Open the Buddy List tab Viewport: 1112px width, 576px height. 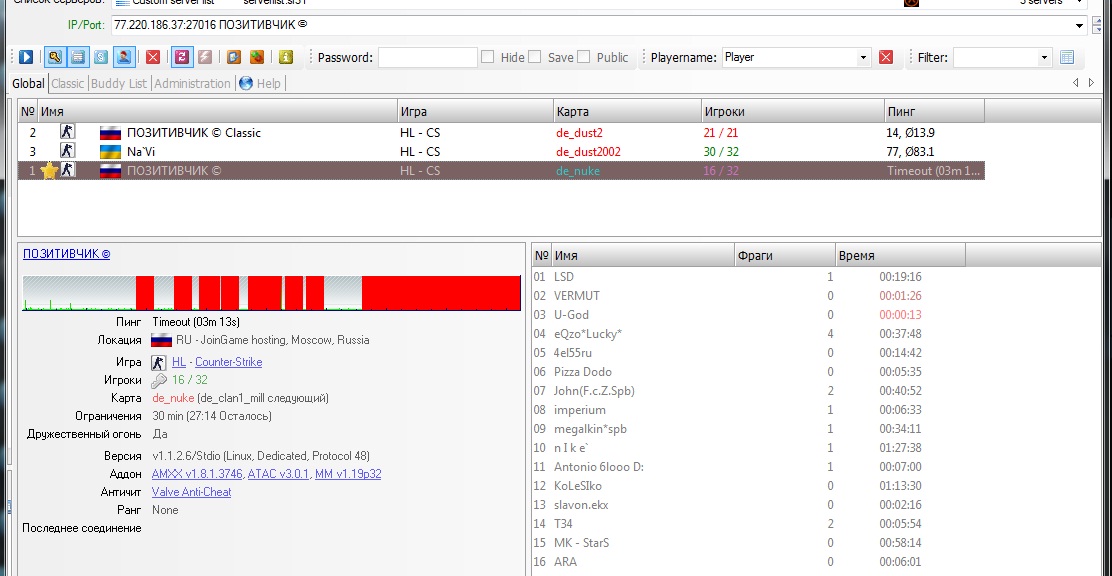click(119, 84)
